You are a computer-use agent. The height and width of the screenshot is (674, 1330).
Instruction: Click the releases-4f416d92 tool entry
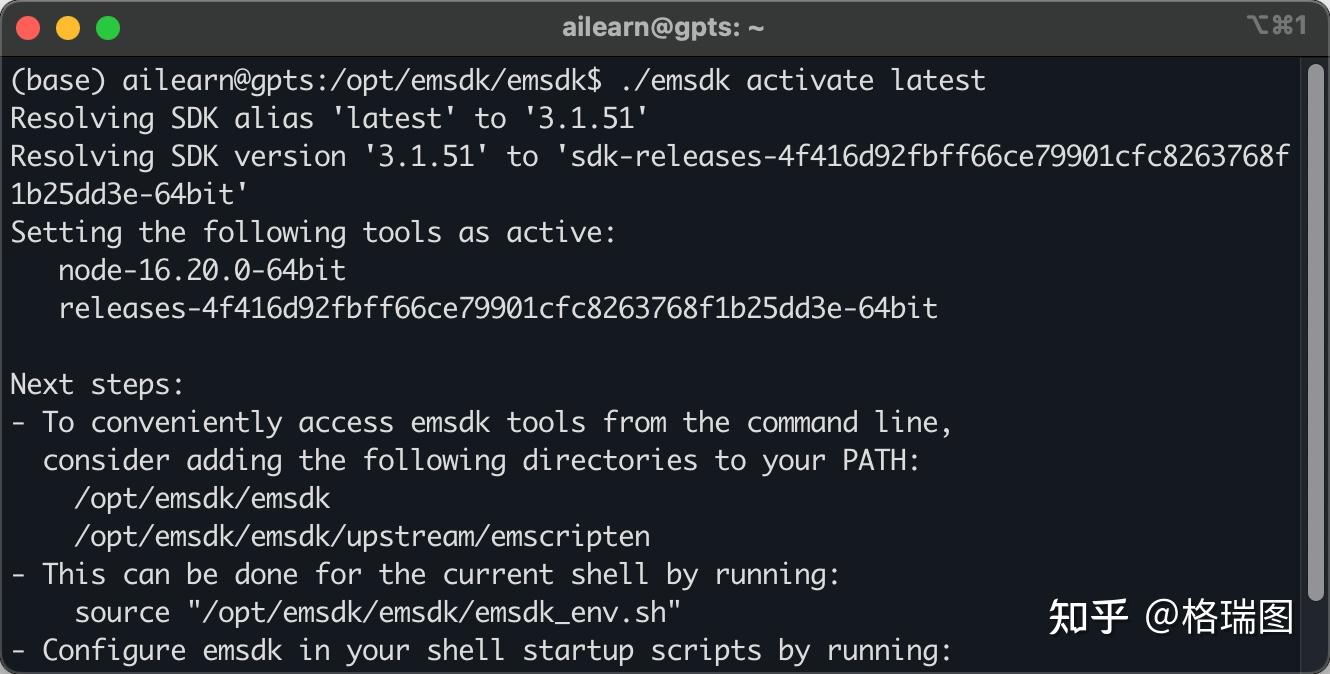(x=498, y=308)
